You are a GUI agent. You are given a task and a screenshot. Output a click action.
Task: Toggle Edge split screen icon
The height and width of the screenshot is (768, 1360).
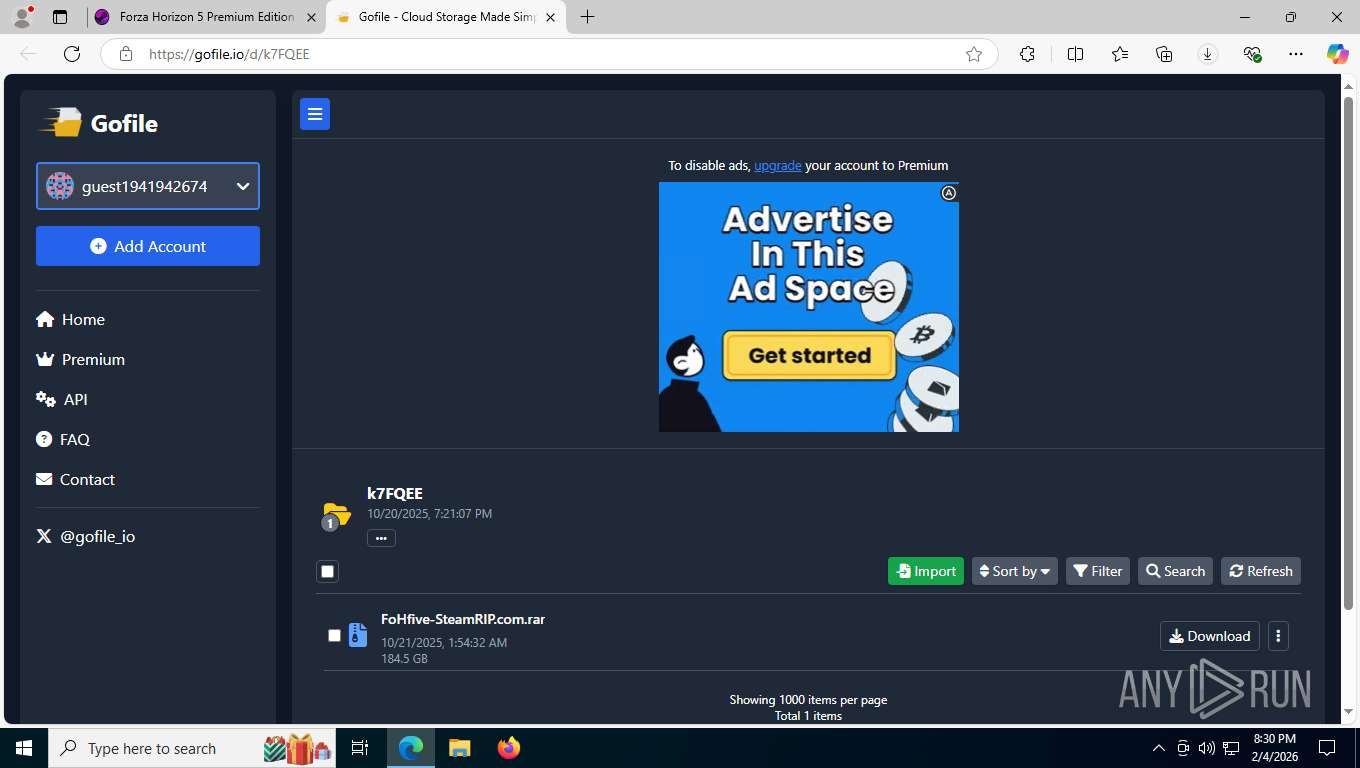(1075, 54)
